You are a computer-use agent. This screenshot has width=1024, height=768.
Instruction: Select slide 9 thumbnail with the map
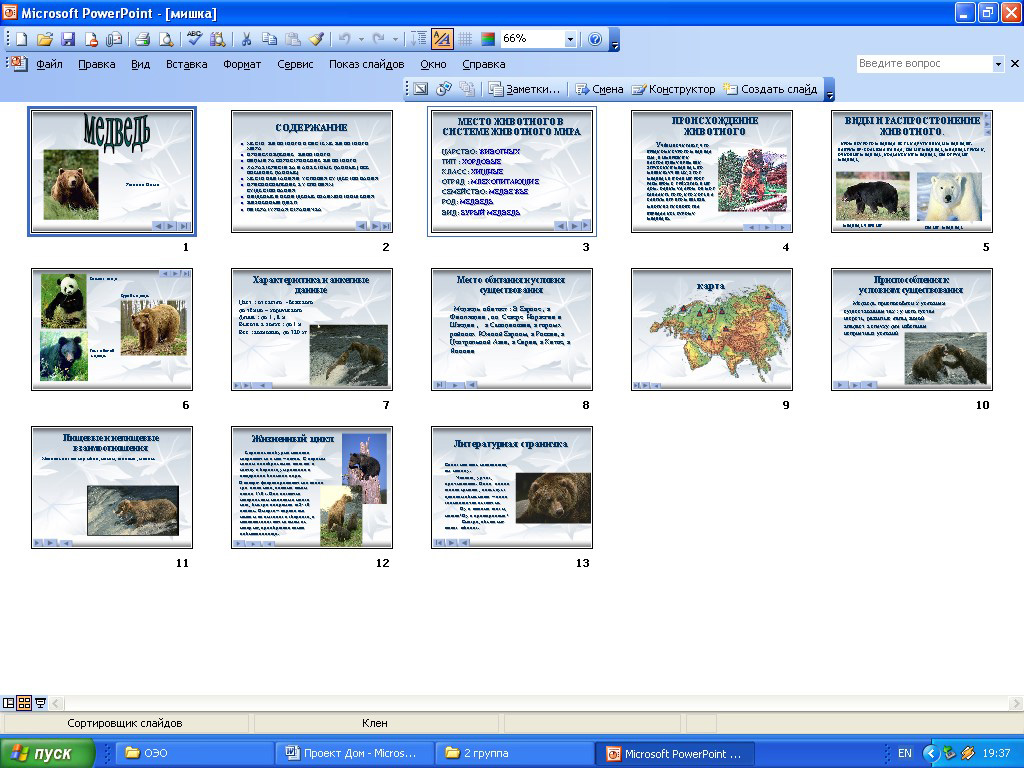point(712,329)
